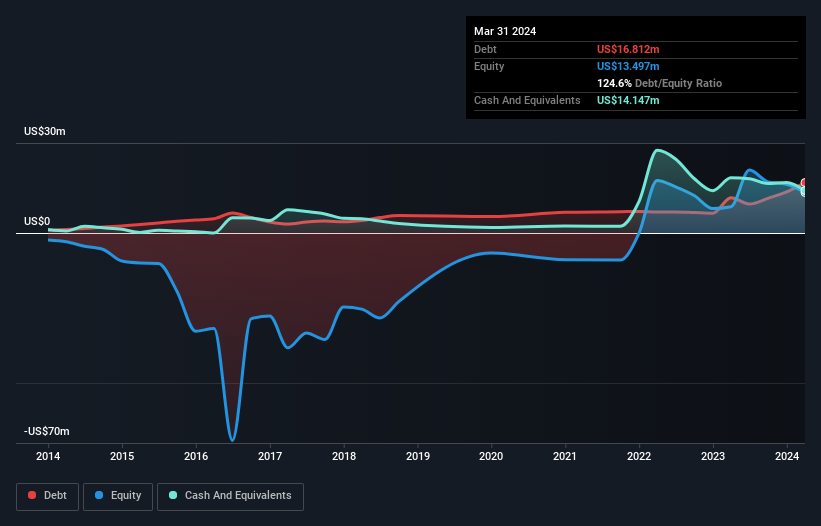Click the Mar 31 2024 tooltip date
The height and width of the screenshot is (526, 821).
pyautogui.click(x=505, y=31)
